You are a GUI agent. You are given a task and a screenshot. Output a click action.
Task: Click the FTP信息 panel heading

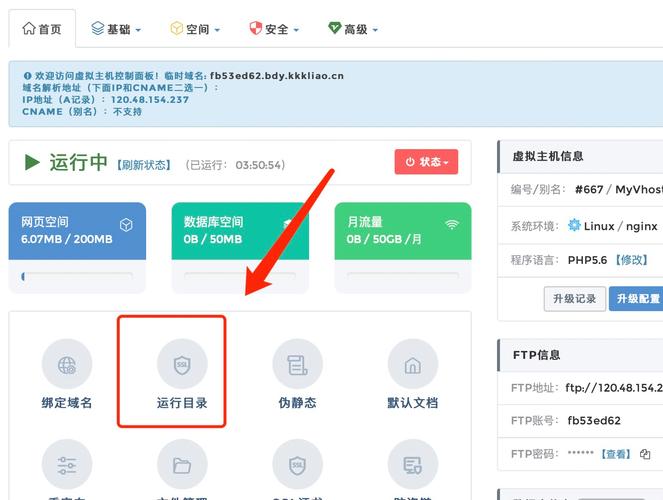point(537,355)
